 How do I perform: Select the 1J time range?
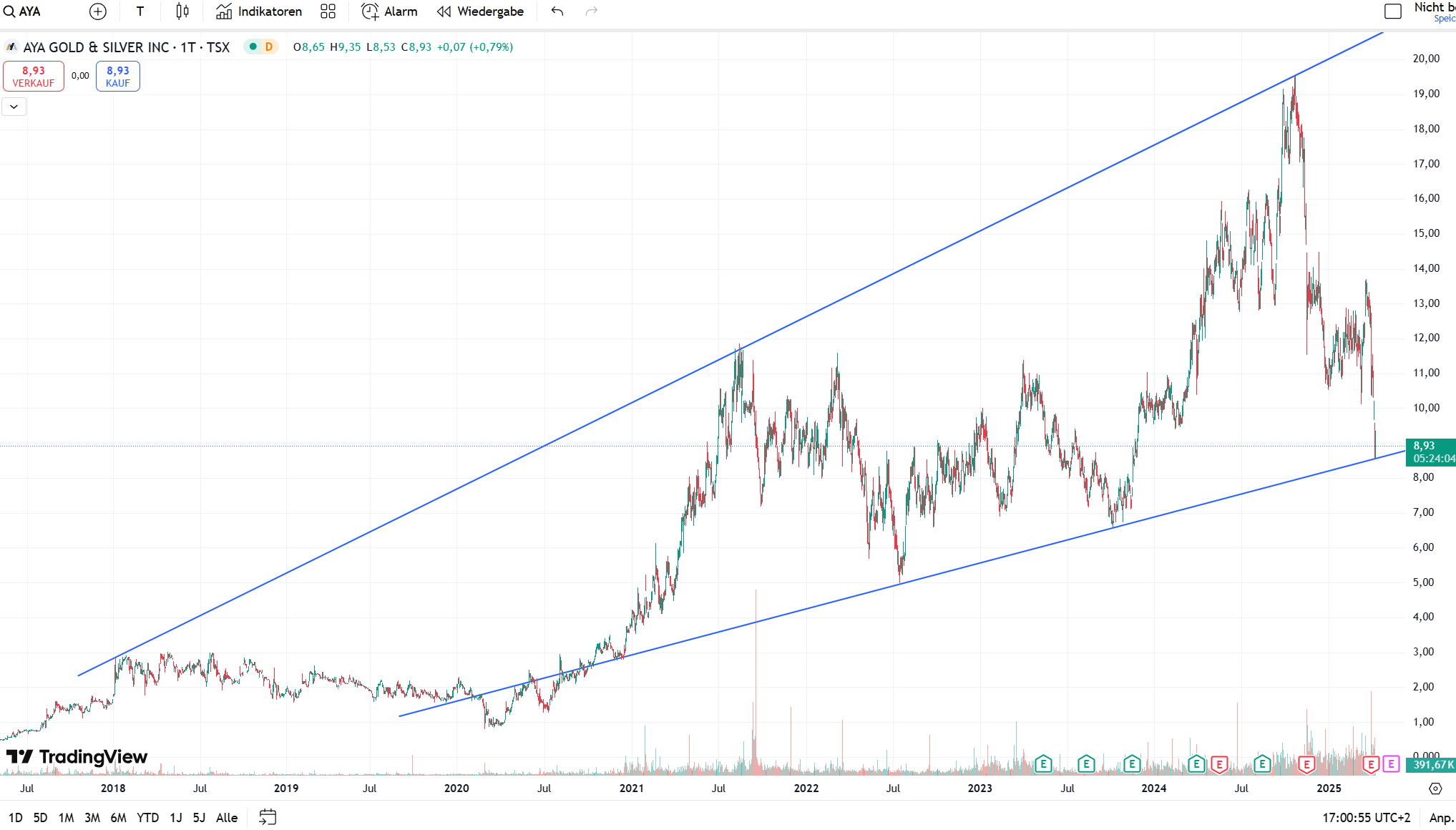click(x=176, y=817)
